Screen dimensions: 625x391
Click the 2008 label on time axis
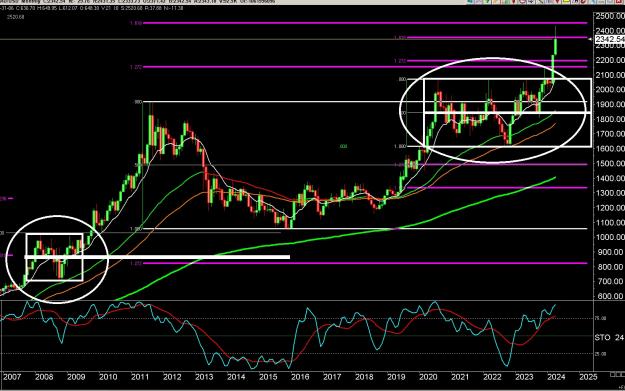(44, 377)
